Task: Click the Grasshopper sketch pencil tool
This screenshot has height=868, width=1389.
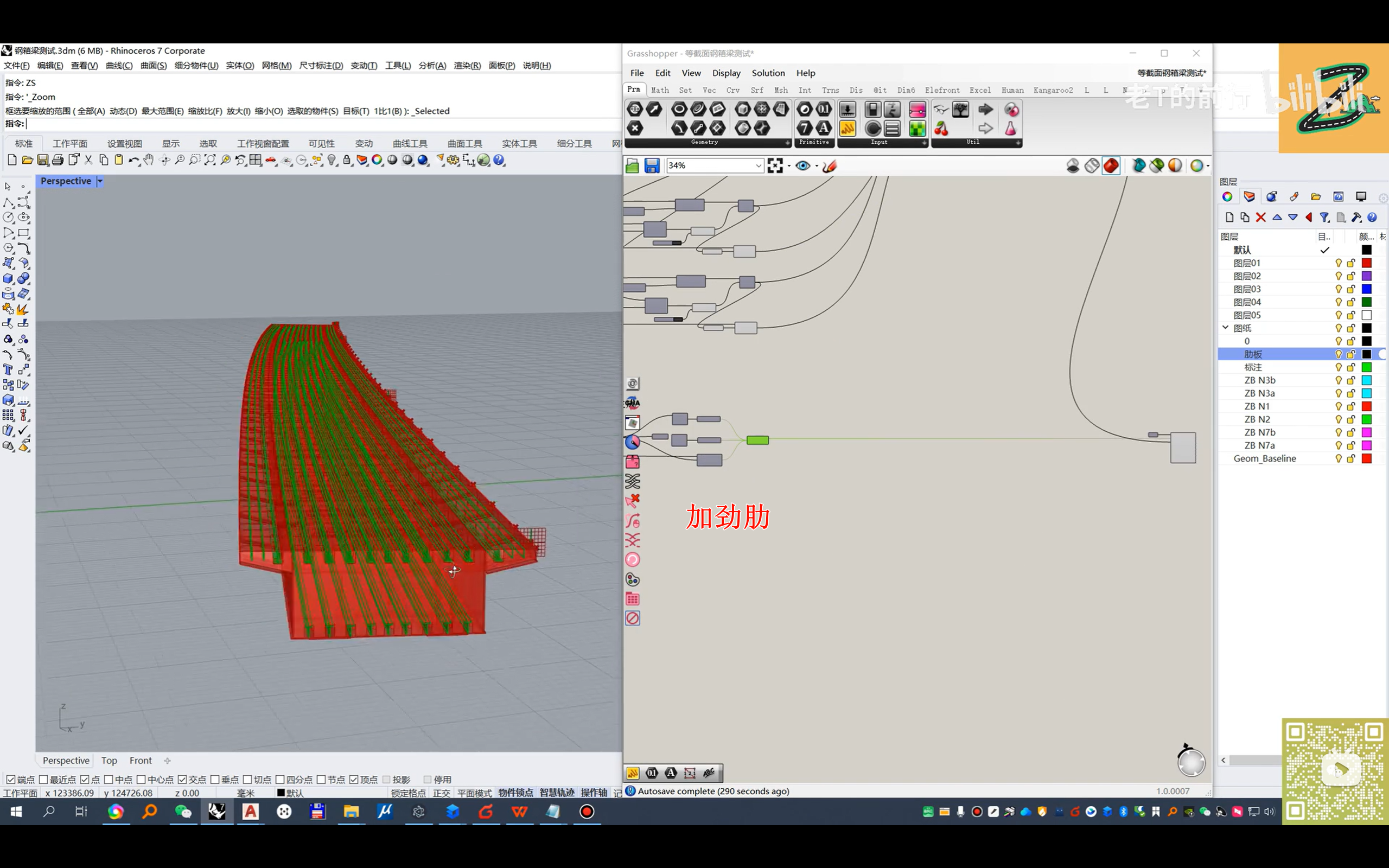Action: (x=830, y=166)
